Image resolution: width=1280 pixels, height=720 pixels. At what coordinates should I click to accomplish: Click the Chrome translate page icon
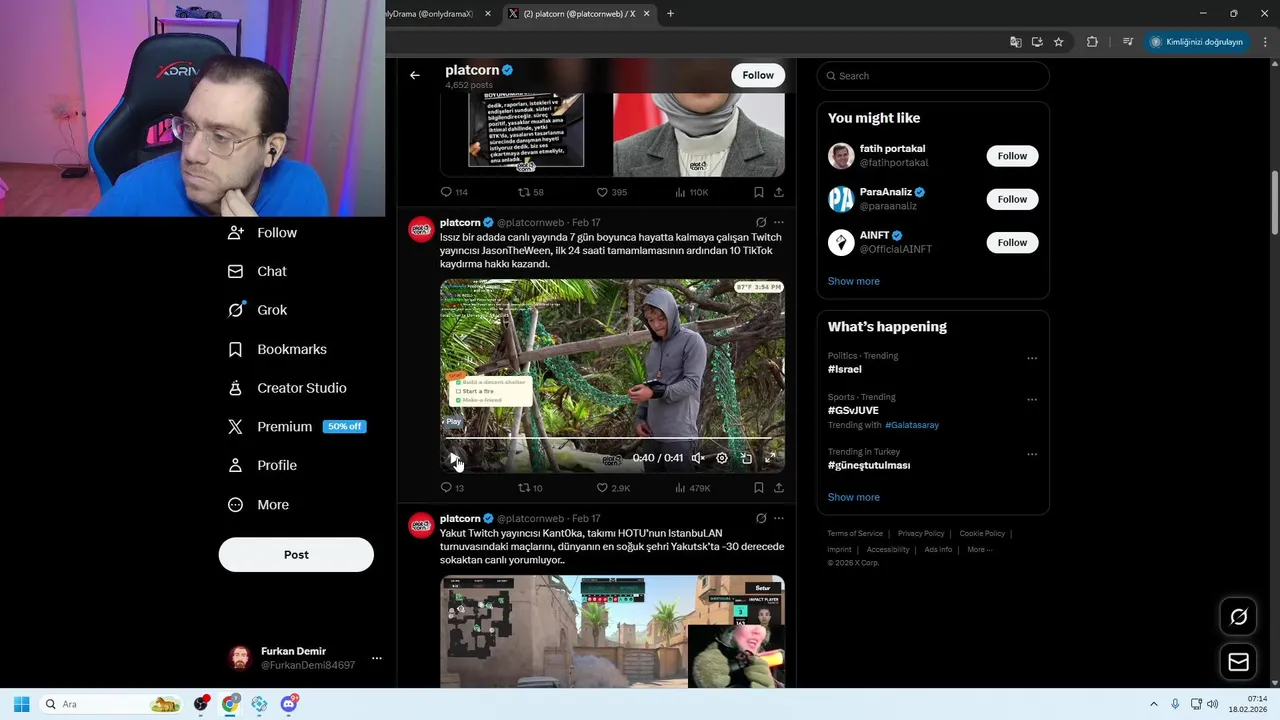pos(1016,42)
